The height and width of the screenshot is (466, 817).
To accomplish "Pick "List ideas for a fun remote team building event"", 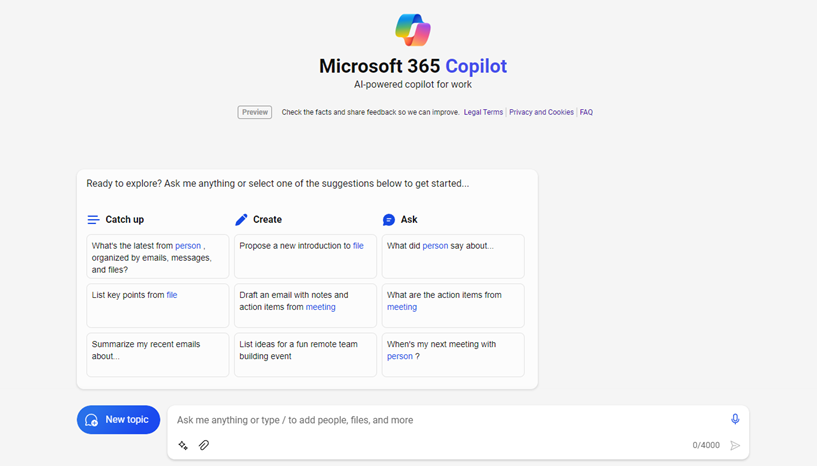I will point(305,354).
